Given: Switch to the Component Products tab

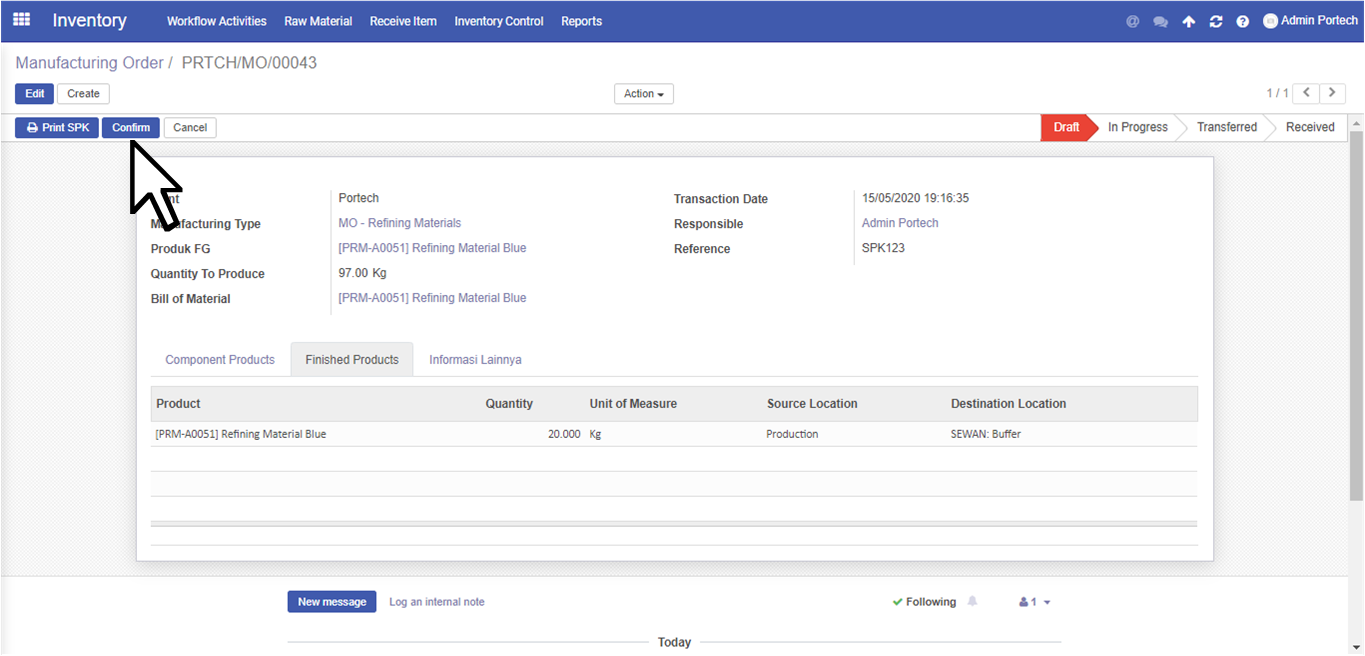Looking at the screenshot, I should [220, 360].
